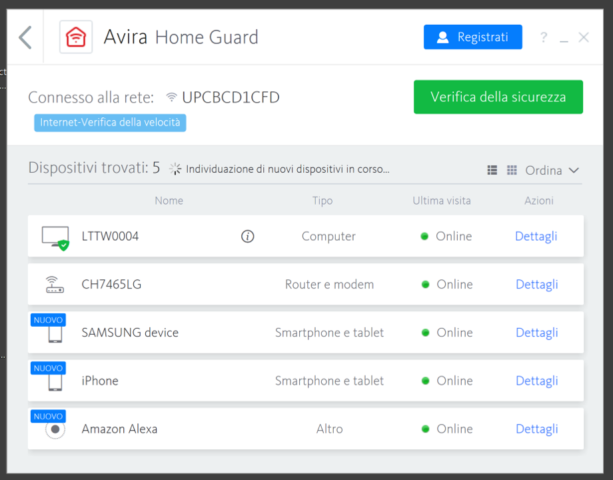Open help with the question mark icon
The image size is (613, 480).
543,38
